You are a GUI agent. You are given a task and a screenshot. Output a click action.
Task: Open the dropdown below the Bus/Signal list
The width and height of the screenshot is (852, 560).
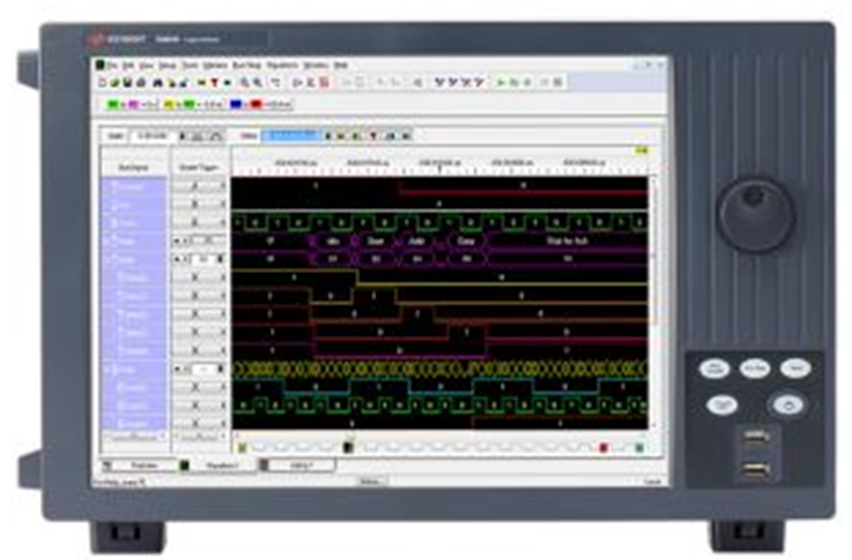click(134, 438)
